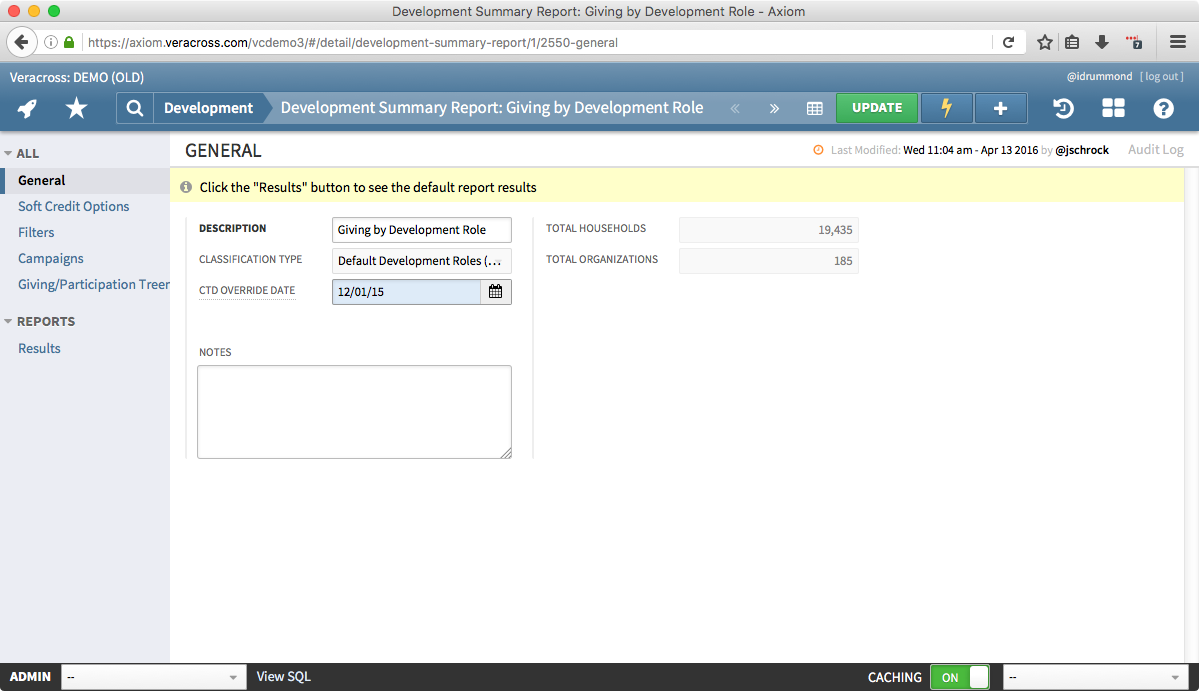Click inside the Notes text area
1199x691 pixels.
pos(354,411)
